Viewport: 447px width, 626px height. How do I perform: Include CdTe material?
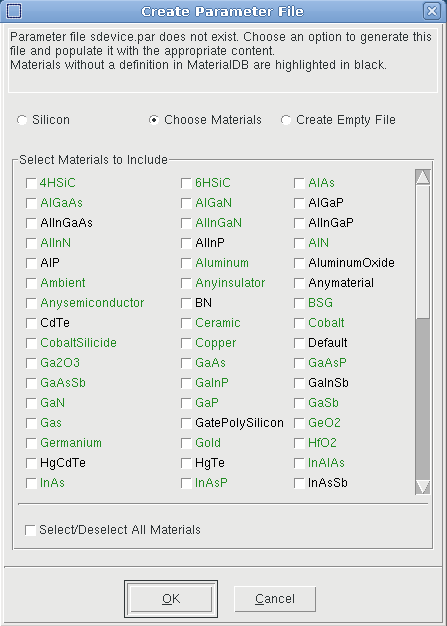[31, 323]
